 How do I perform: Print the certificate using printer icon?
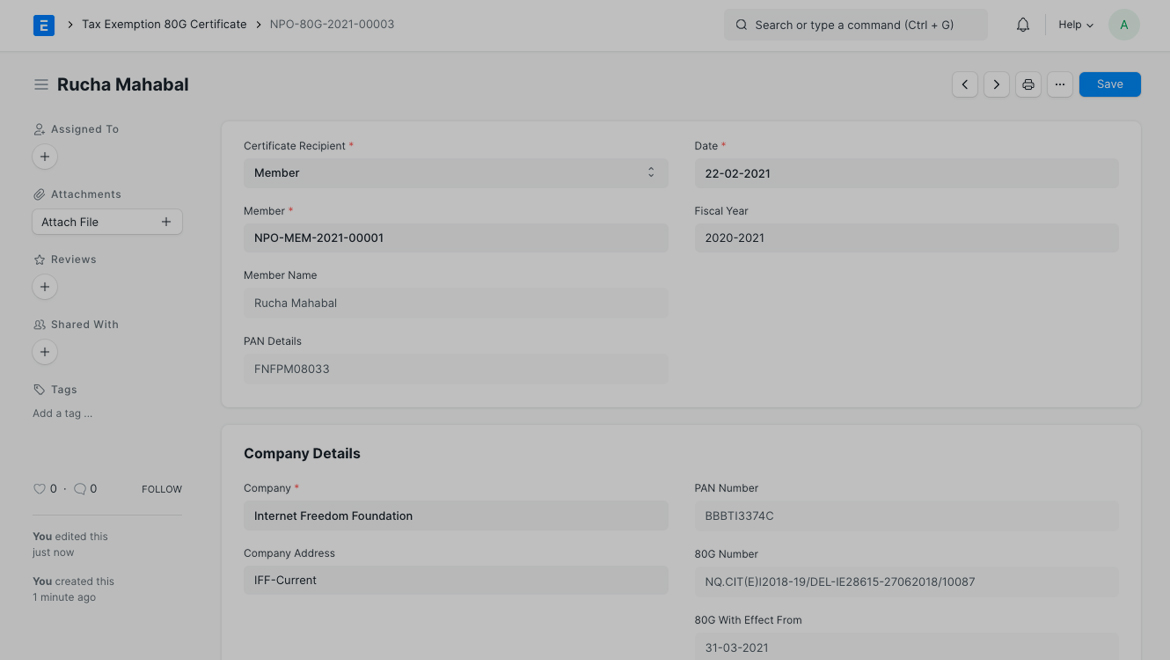pyautogui.click(x=1028, y=85)
